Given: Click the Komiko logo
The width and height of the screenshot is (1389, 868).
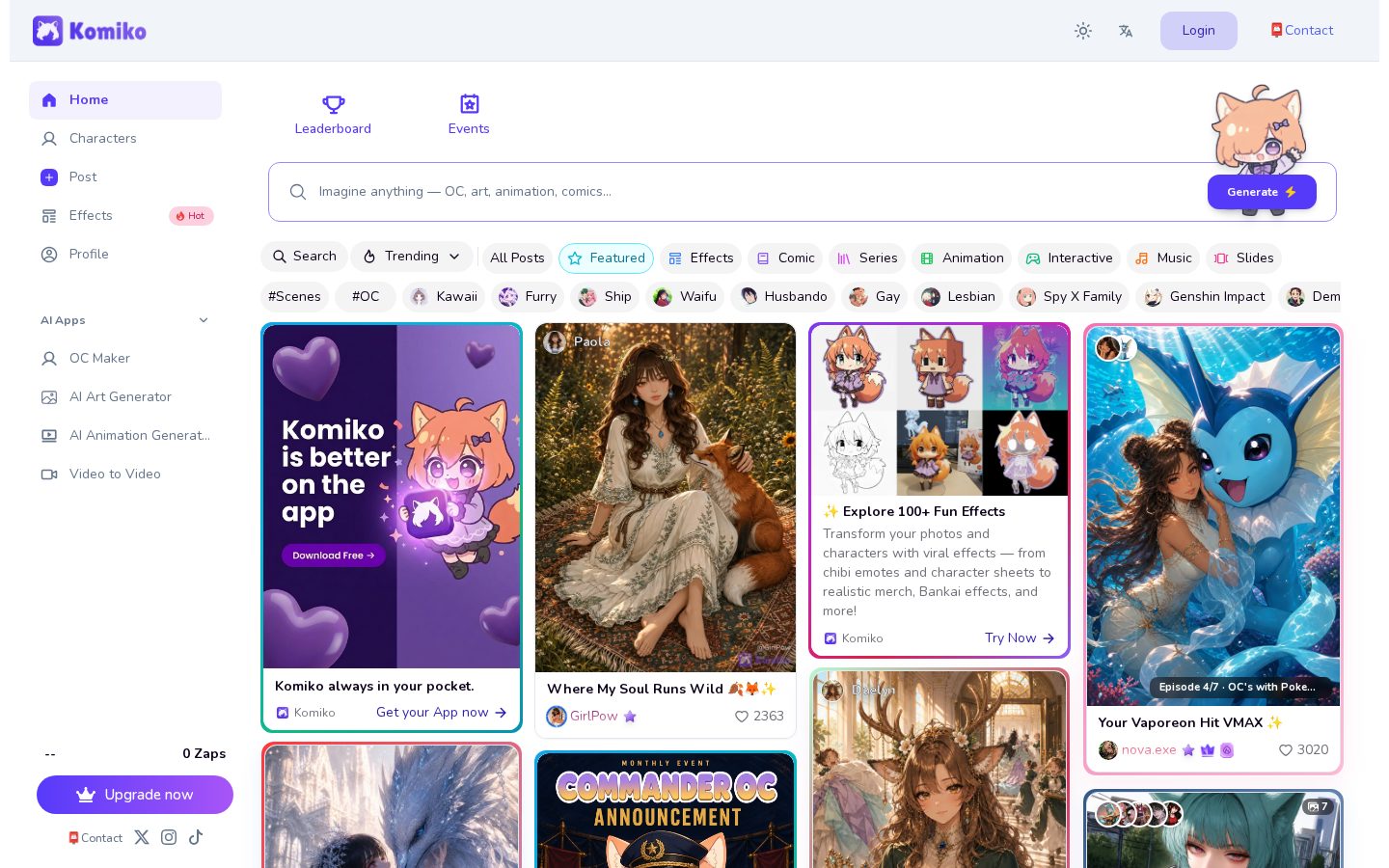Looking at the screenshot, I should pos(89,31).
